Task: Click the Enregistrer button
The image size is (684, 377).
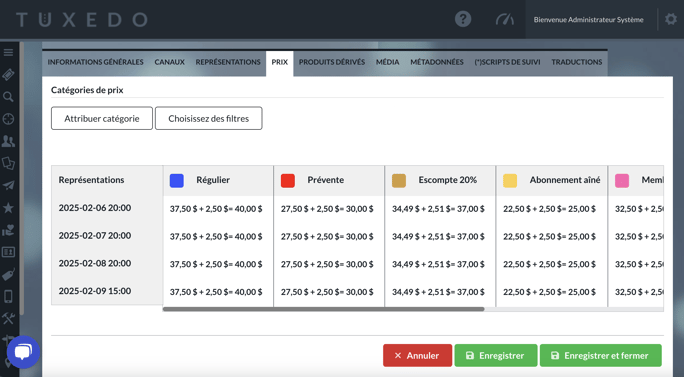Action: coord(496,356)
